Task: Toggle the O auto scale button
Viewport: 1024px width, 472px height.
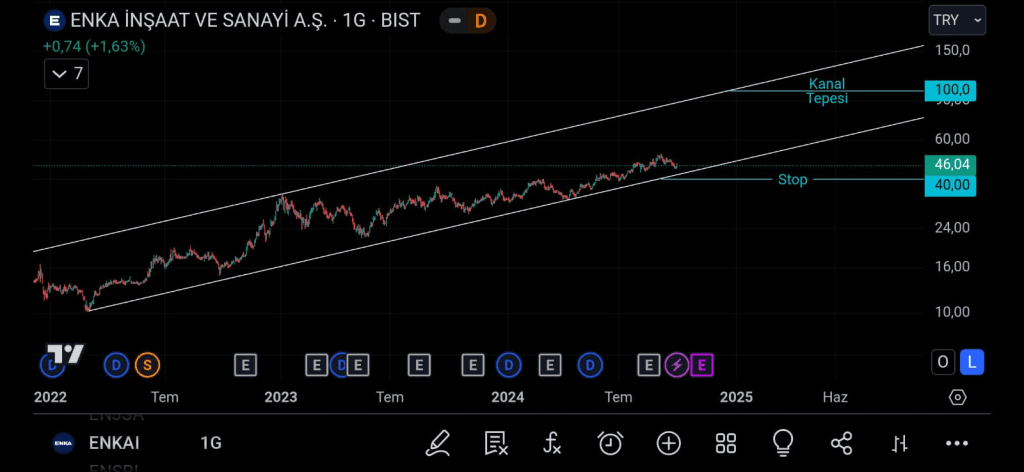Action: [943, 362]
